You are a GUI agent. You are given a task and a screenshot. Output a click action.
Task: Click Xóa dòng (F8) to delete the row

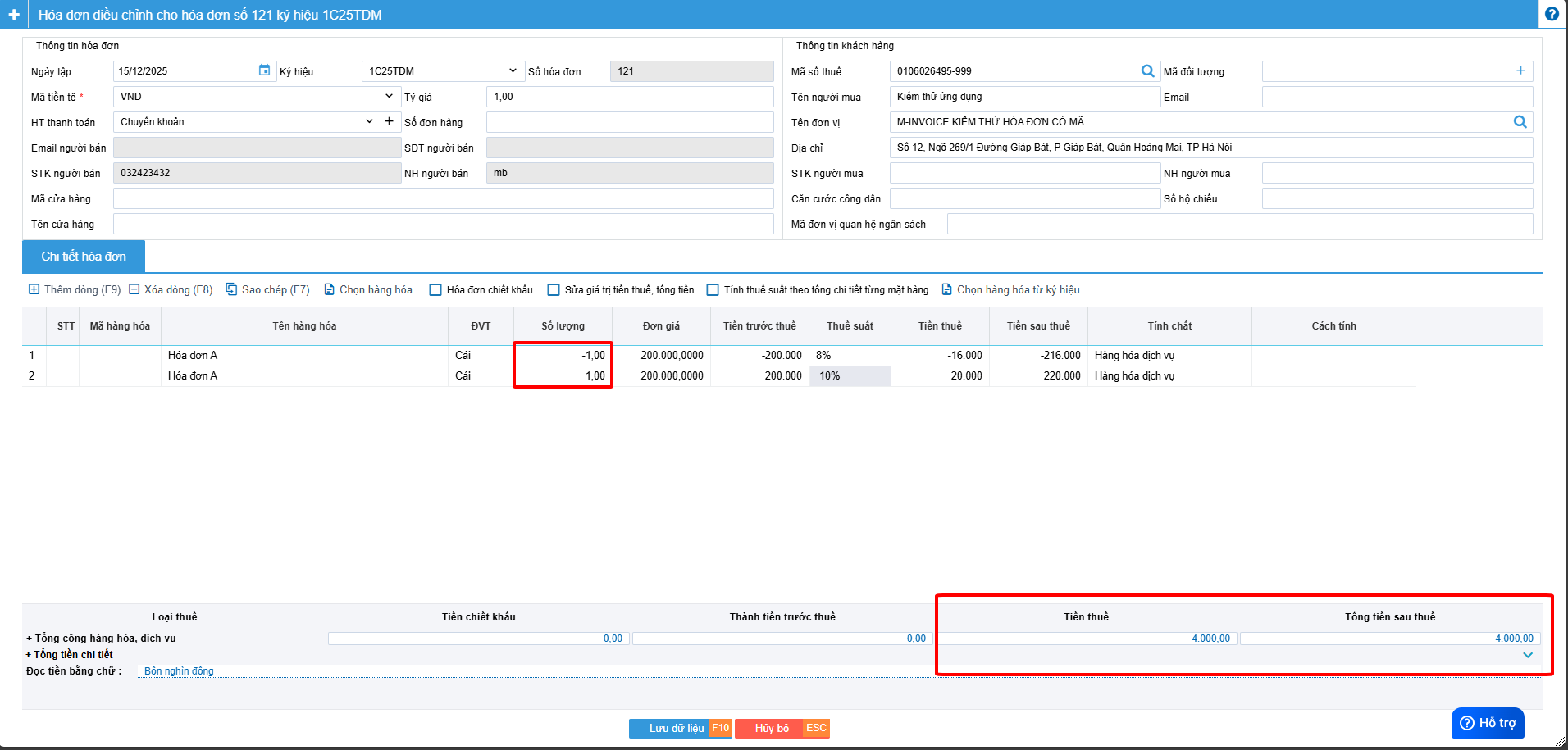tap(171, 289)
